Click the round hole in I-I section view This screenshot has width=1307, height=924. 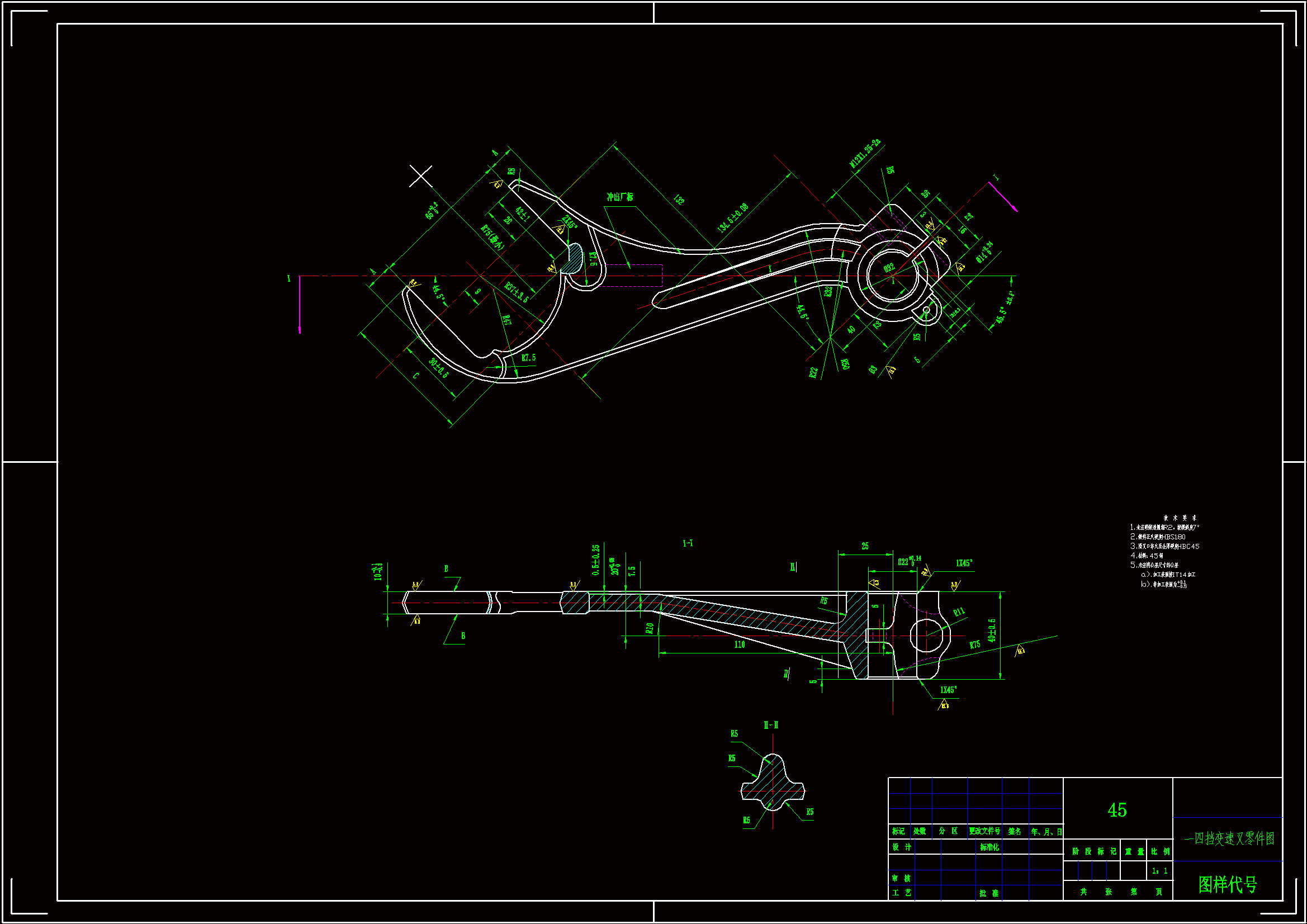(x=926, y=636)
